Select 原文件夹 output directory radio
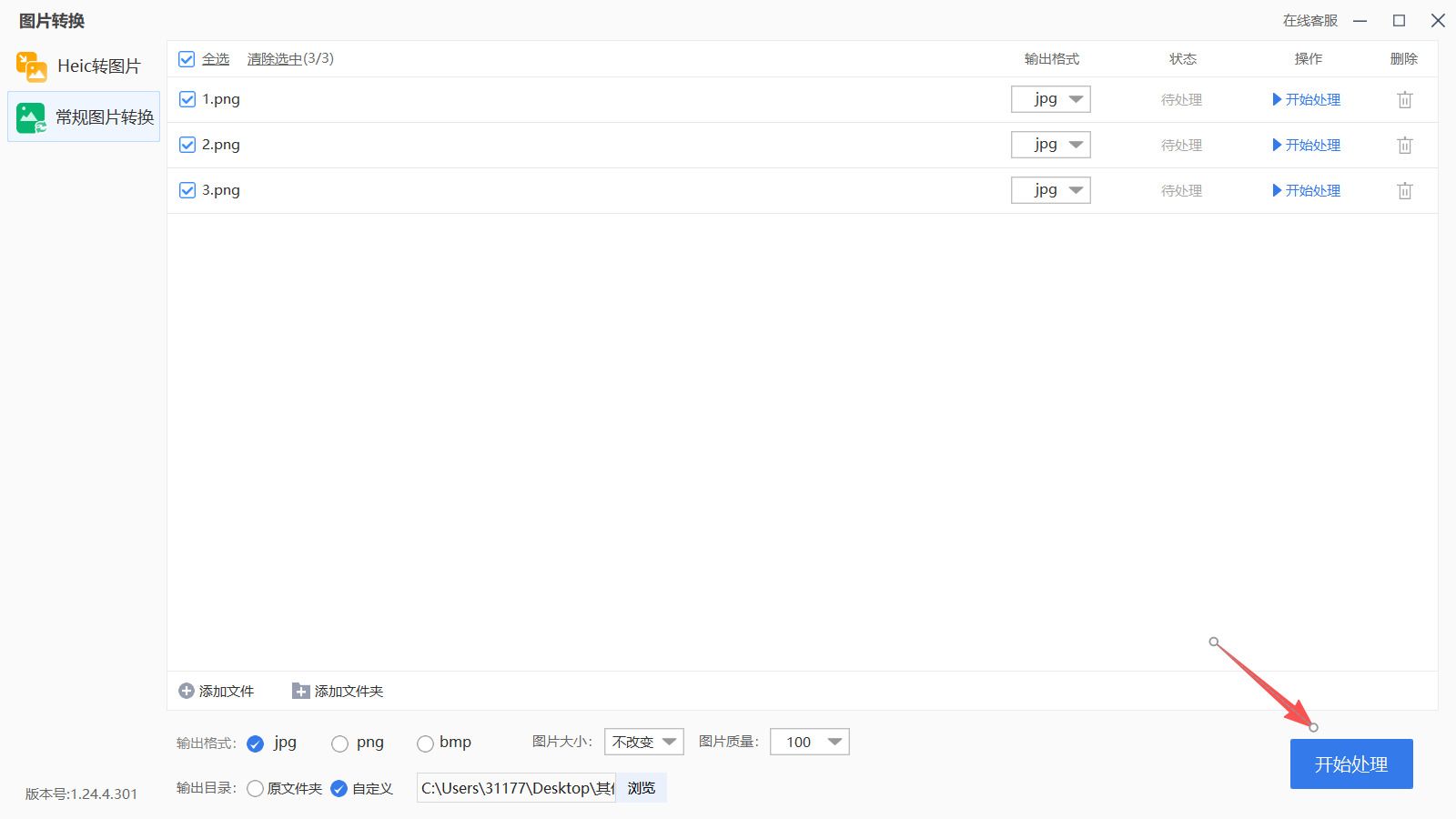 pyautogui.click(x=255, y=788)
